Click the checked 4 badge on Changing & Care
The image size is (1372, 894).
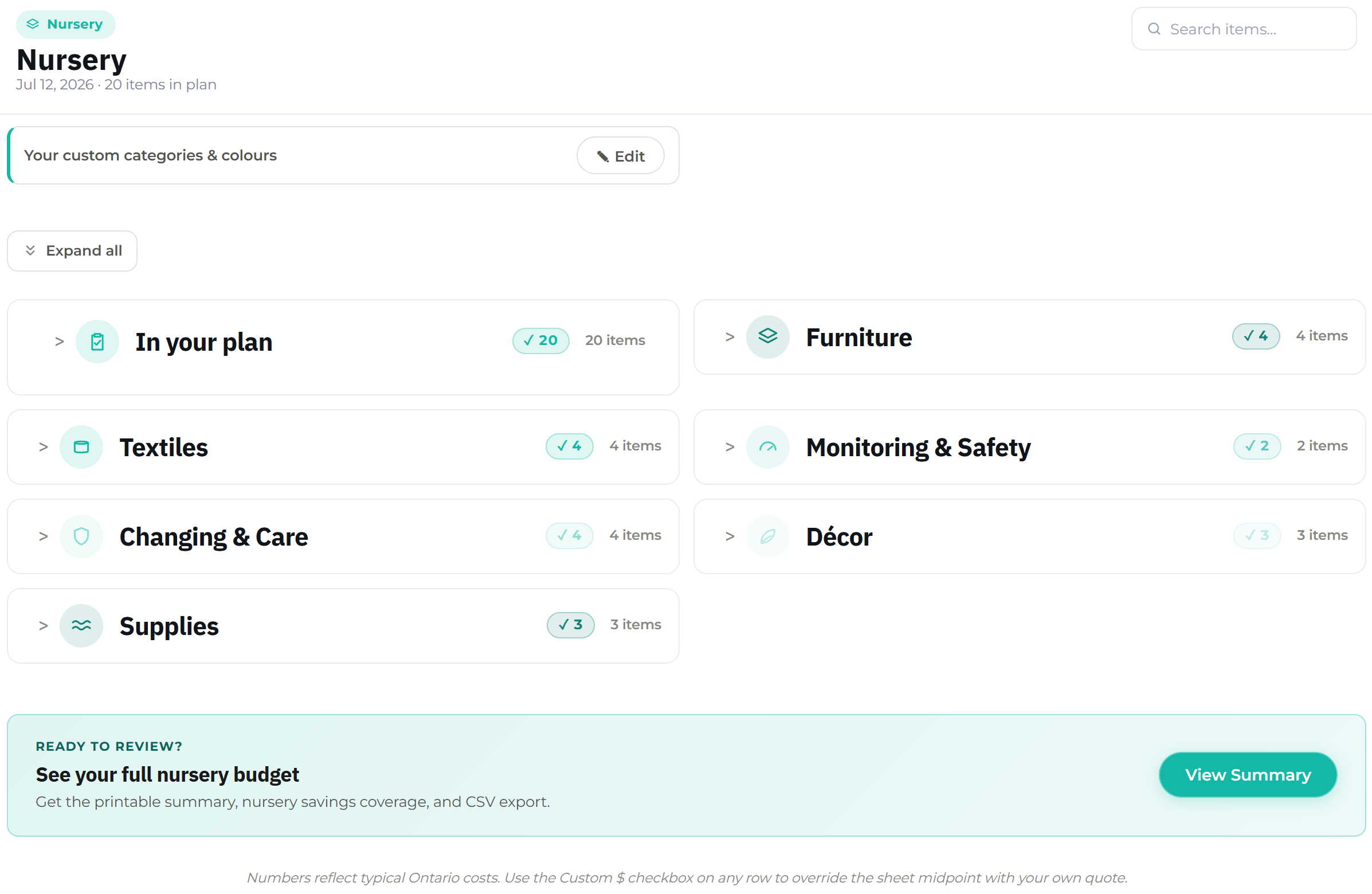(x=570, y=535)
